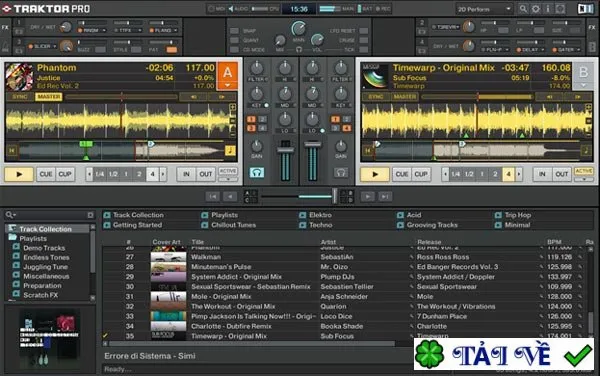Screen dimensions: 600x376
Task: Open preferences with the gear icon
Action: pos(536,8)
